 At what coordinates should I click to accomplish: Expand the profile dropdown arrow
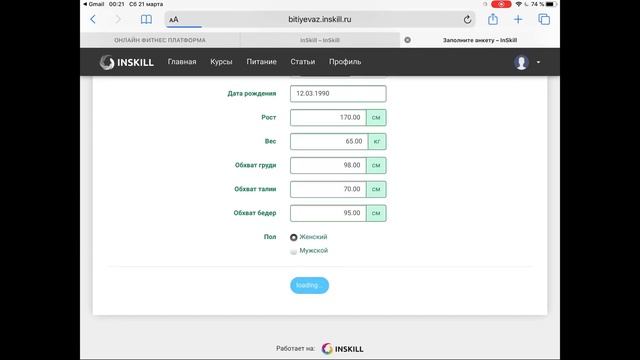[538, 62]
